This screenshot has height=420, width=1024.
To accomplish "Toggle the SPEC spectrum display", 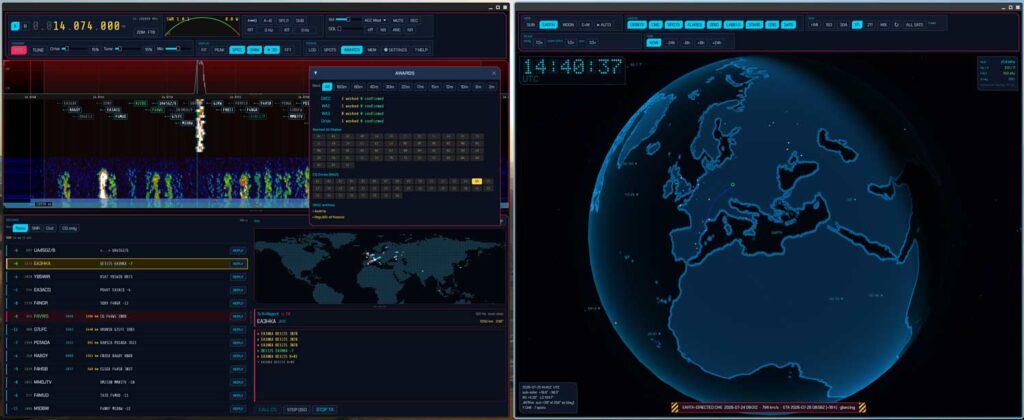I will [x=236, y=50].
